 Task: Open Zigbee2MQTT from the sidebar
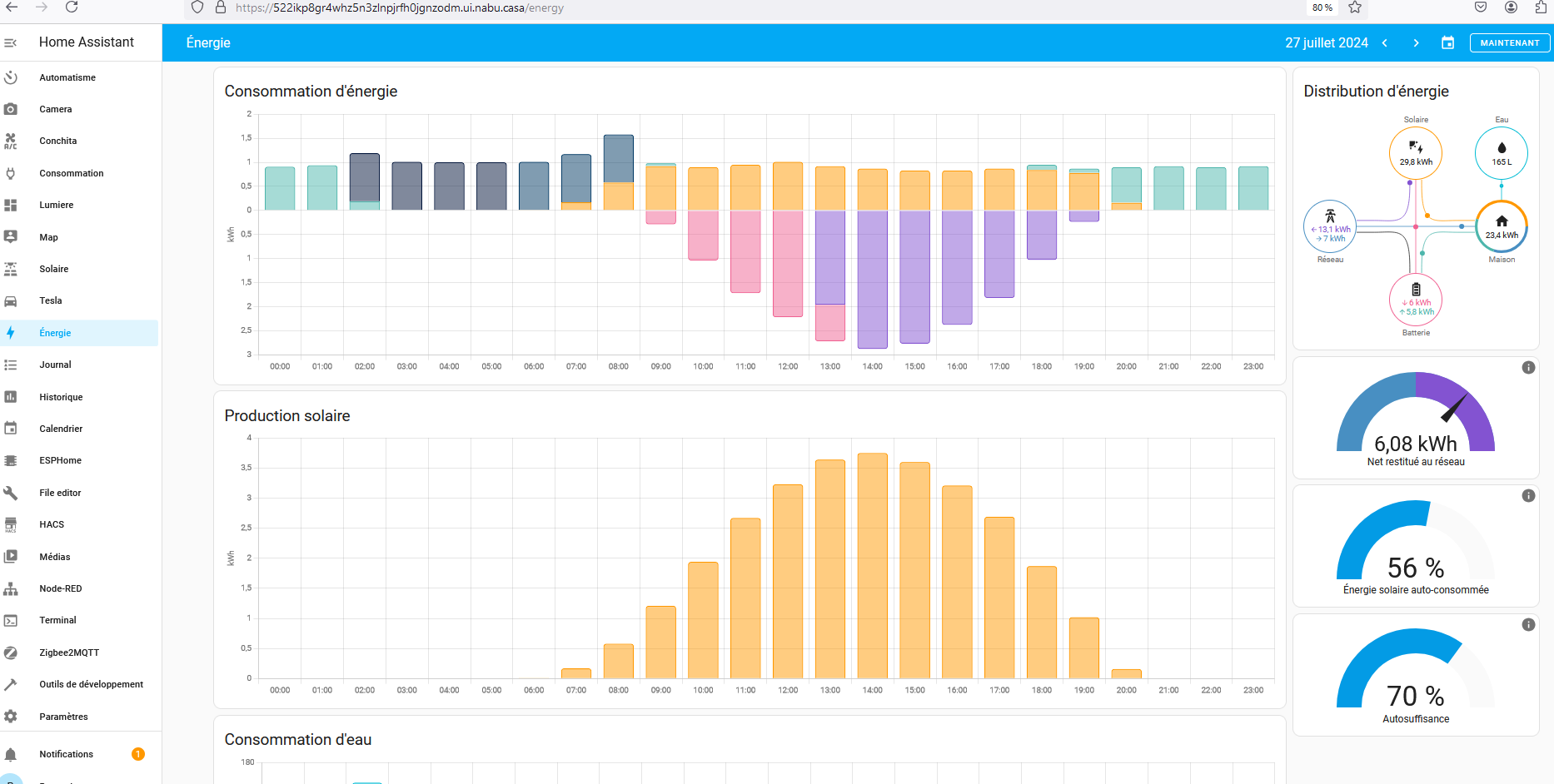pyautogui.click(x=69, y=653)
